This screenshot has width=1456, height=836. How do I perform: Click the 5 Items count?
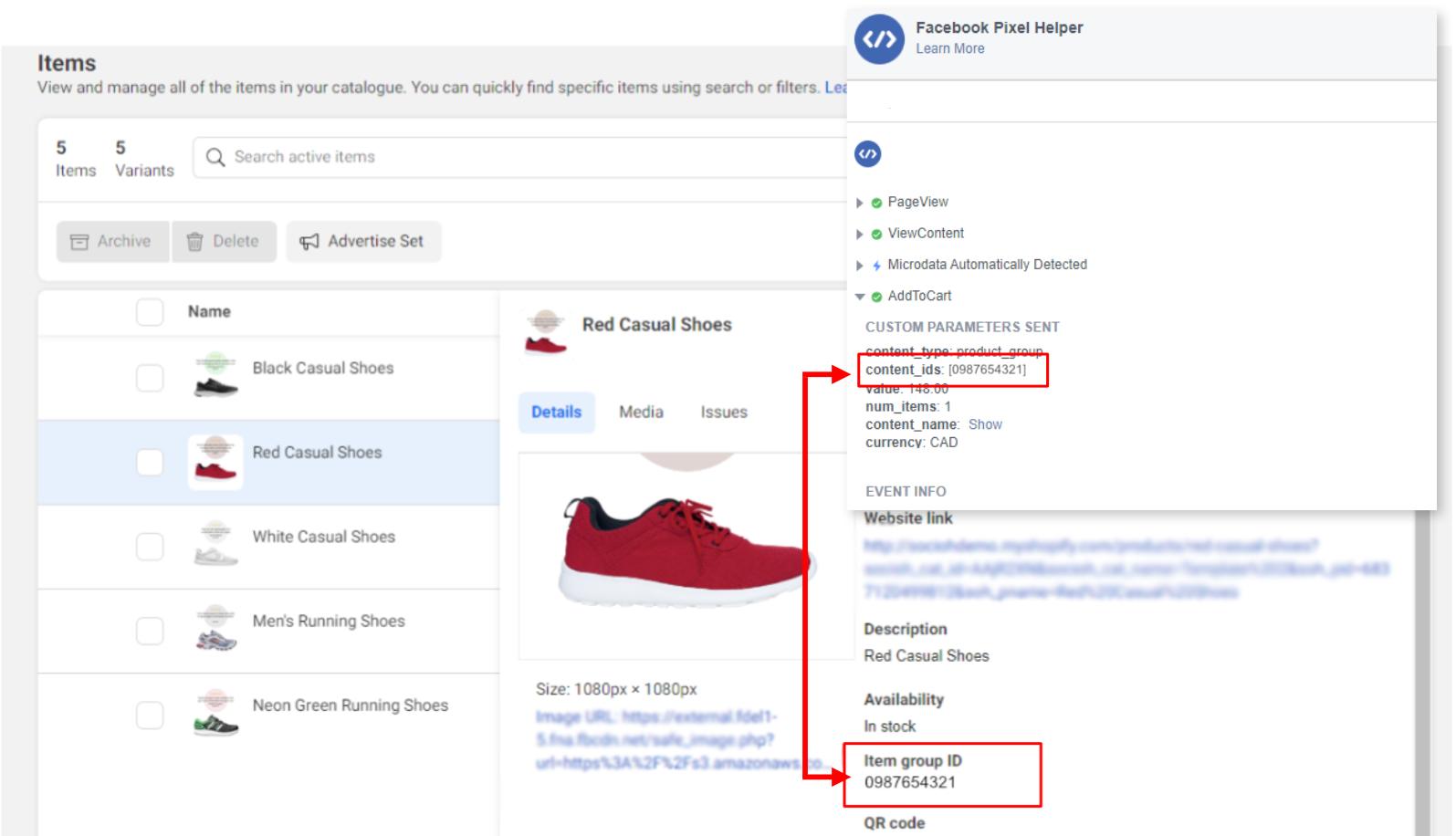pyautogui.click(x=75, y=159)
